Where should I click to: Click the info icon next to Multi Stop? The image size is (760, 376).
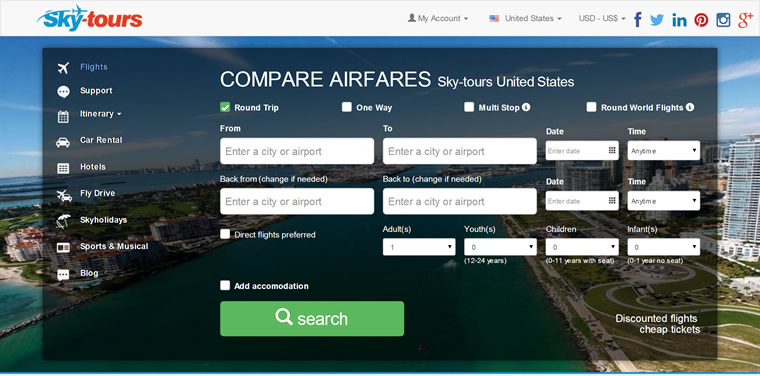pyautogui.click(x=526, y=107)
